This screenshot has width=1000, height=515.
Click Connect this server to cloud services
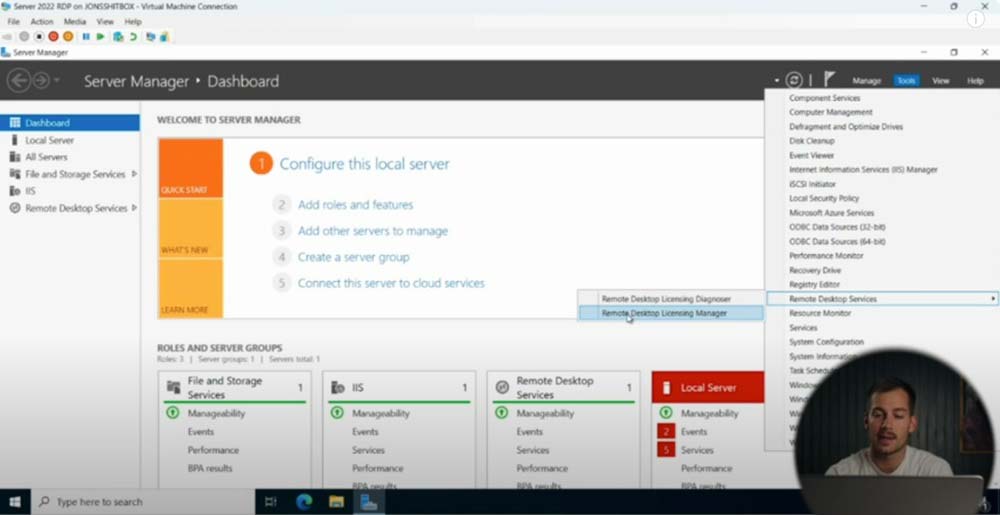coord(391,283)
